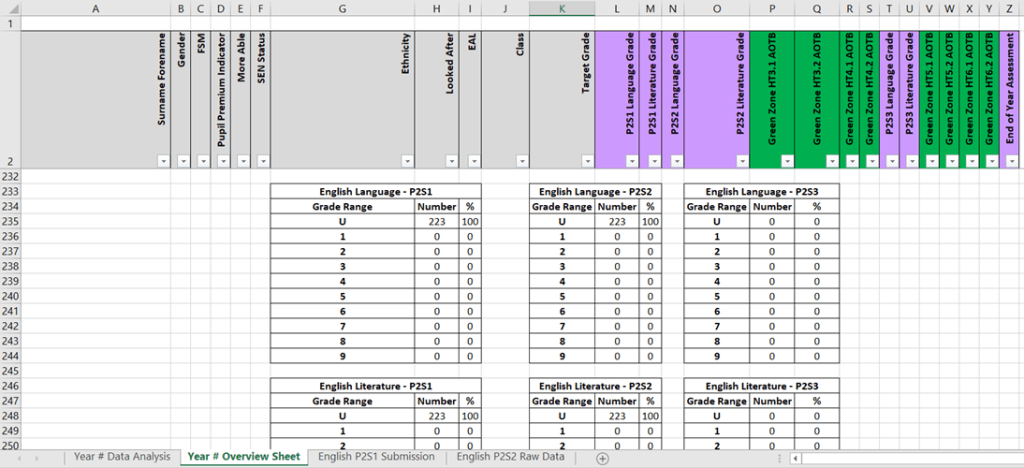Open the End of Year Assessment filter
1024x468 pixels.
[1014, 161]
